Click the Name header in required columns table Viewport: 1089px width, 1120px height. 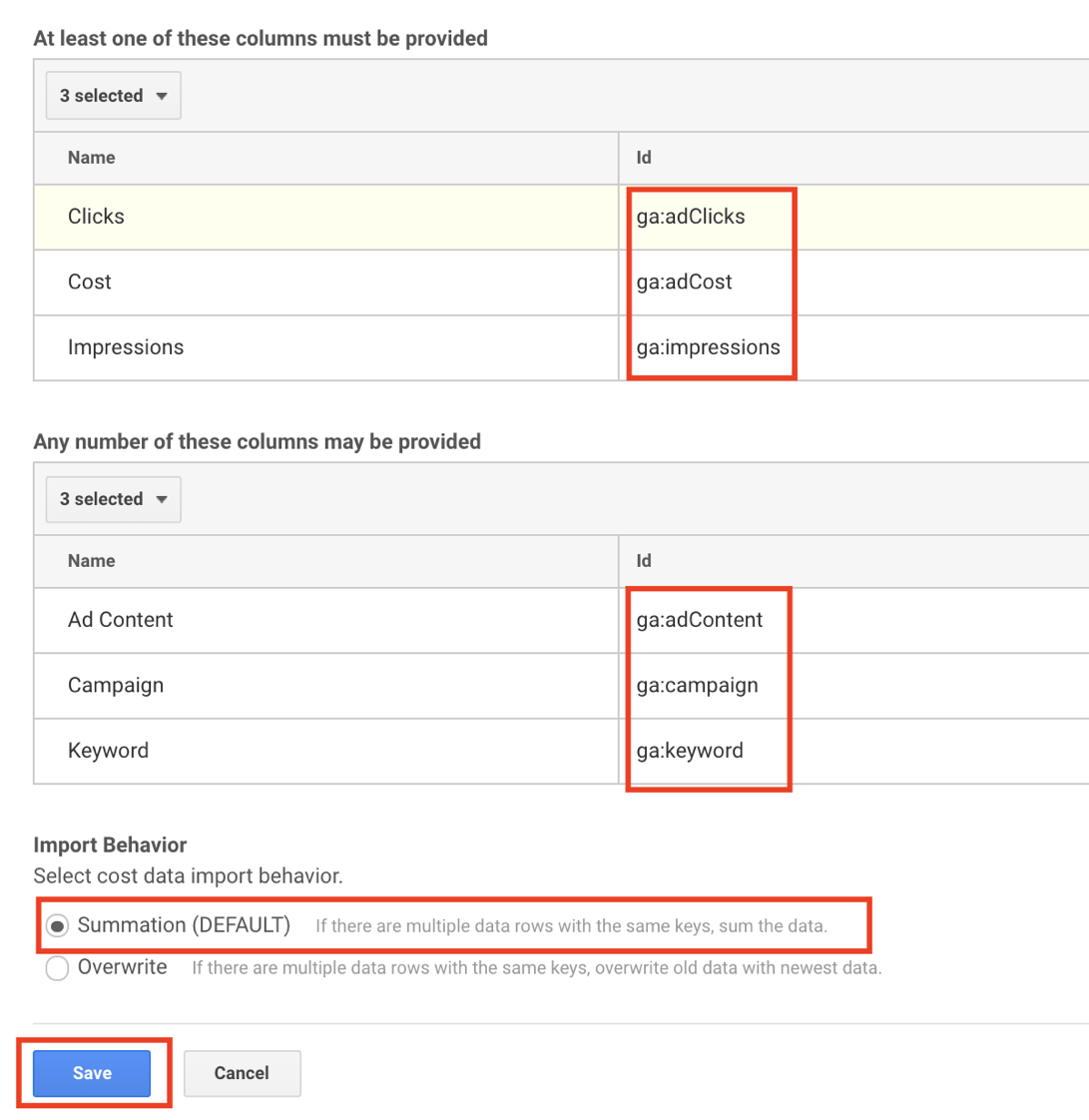(92, 158)
